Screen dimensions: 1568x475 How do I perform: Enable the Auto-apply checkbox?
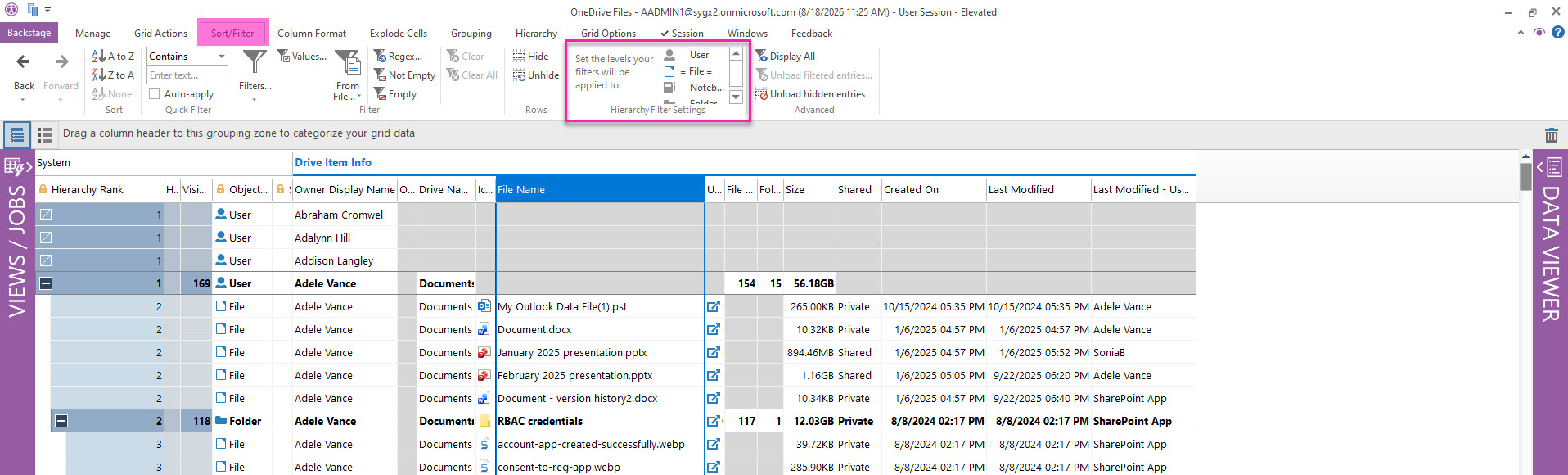154,94
